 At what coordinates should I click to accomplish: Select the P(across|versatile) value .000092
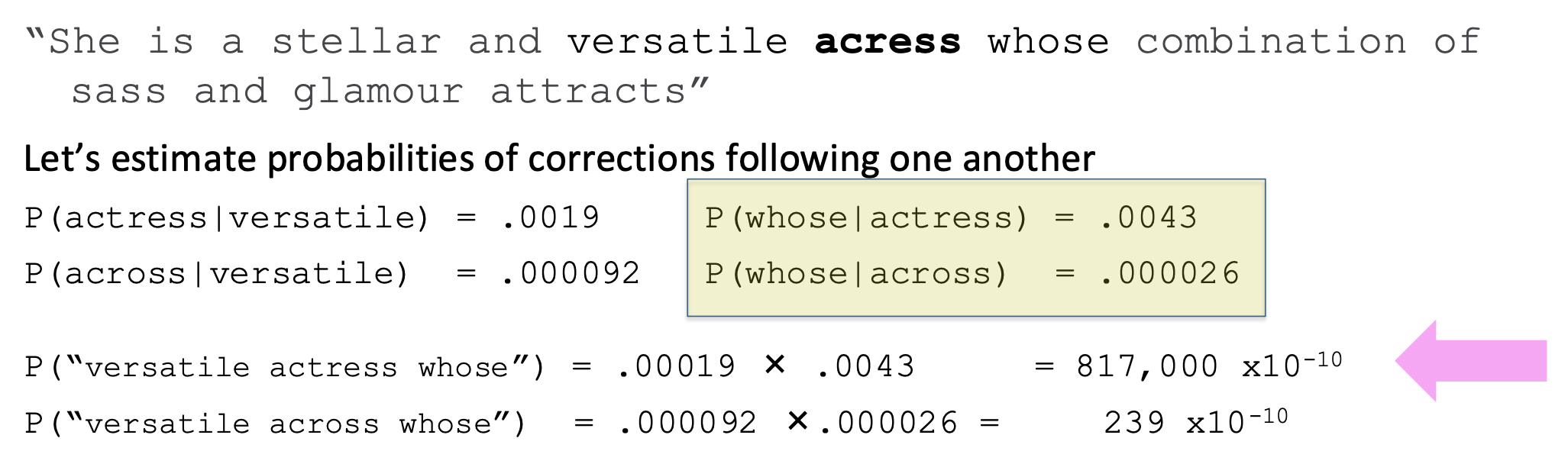point(571,274)
